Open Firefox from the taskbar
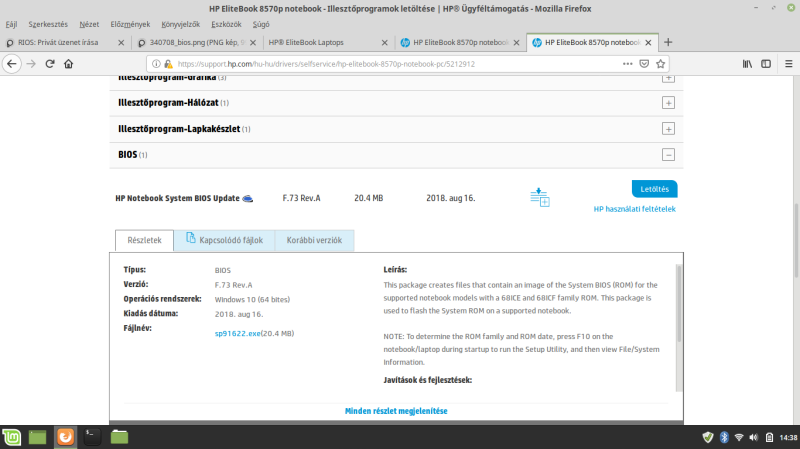800x449 pixels. (65, 437)
